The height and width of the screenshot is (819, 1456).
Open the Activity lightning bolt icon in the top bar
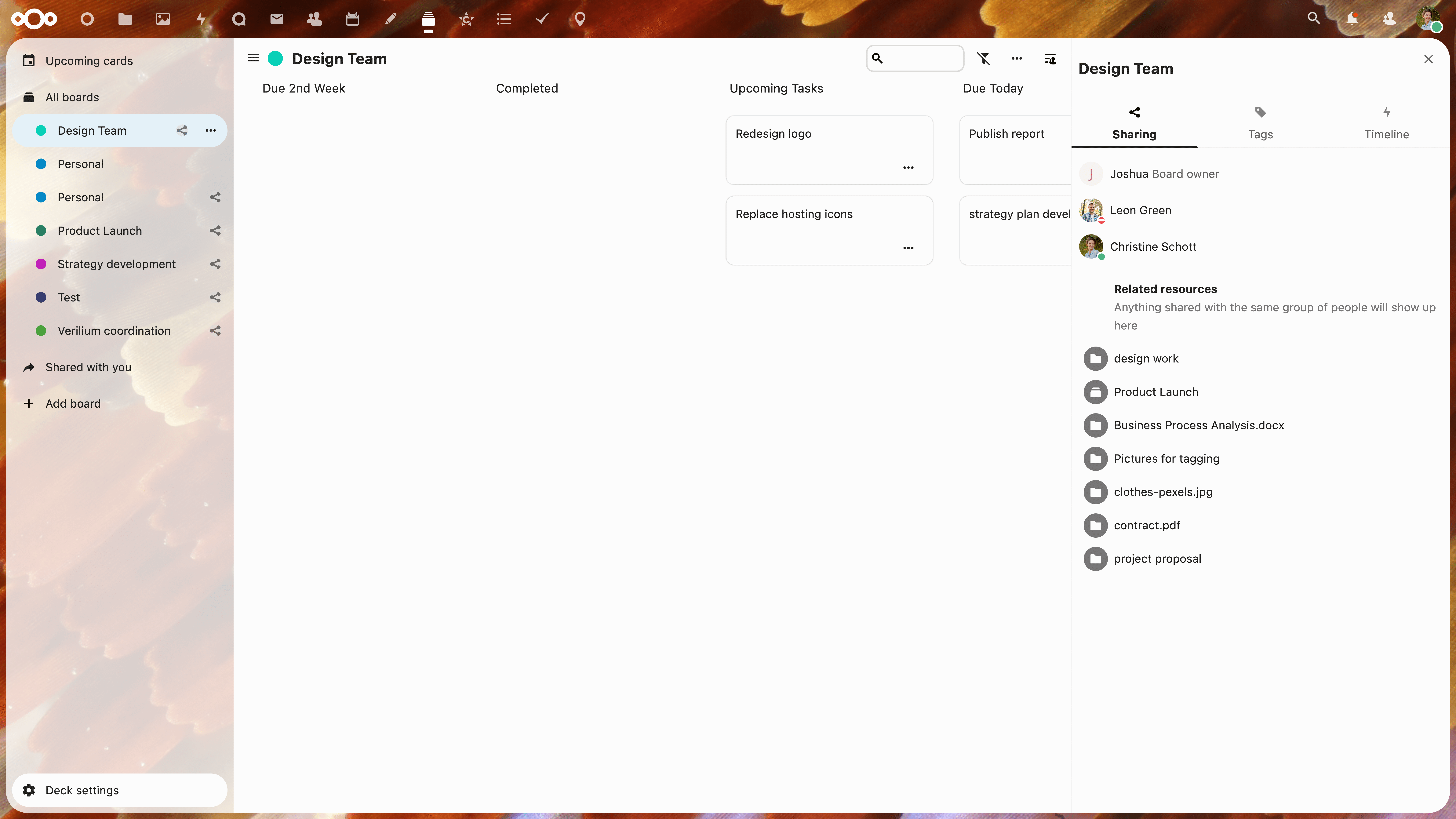[x=201, y=19]
